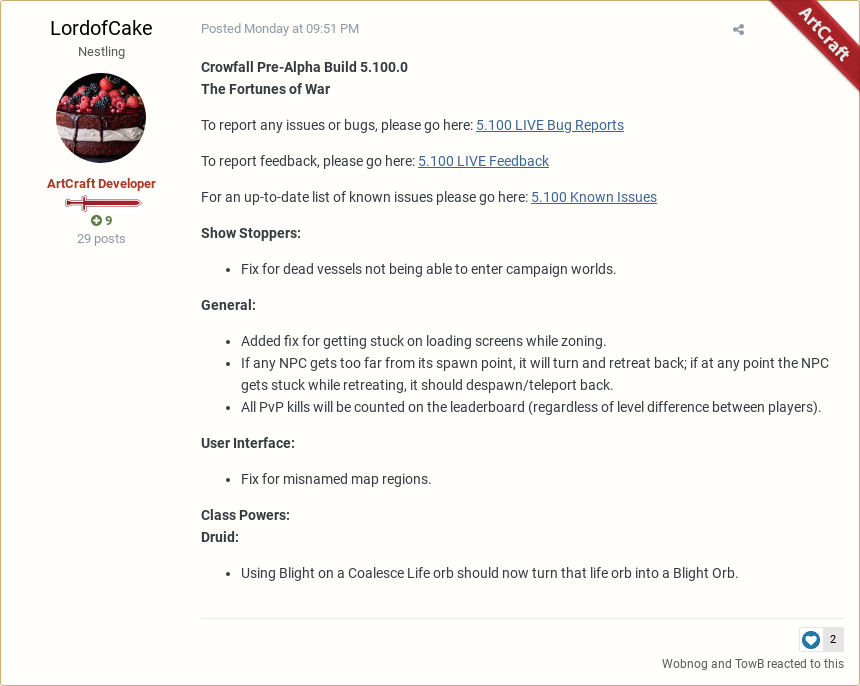Click the Crowfall Pre-Alpha Build 5.100.0 heading
860x686 pixels.
[x=304, y=67]
